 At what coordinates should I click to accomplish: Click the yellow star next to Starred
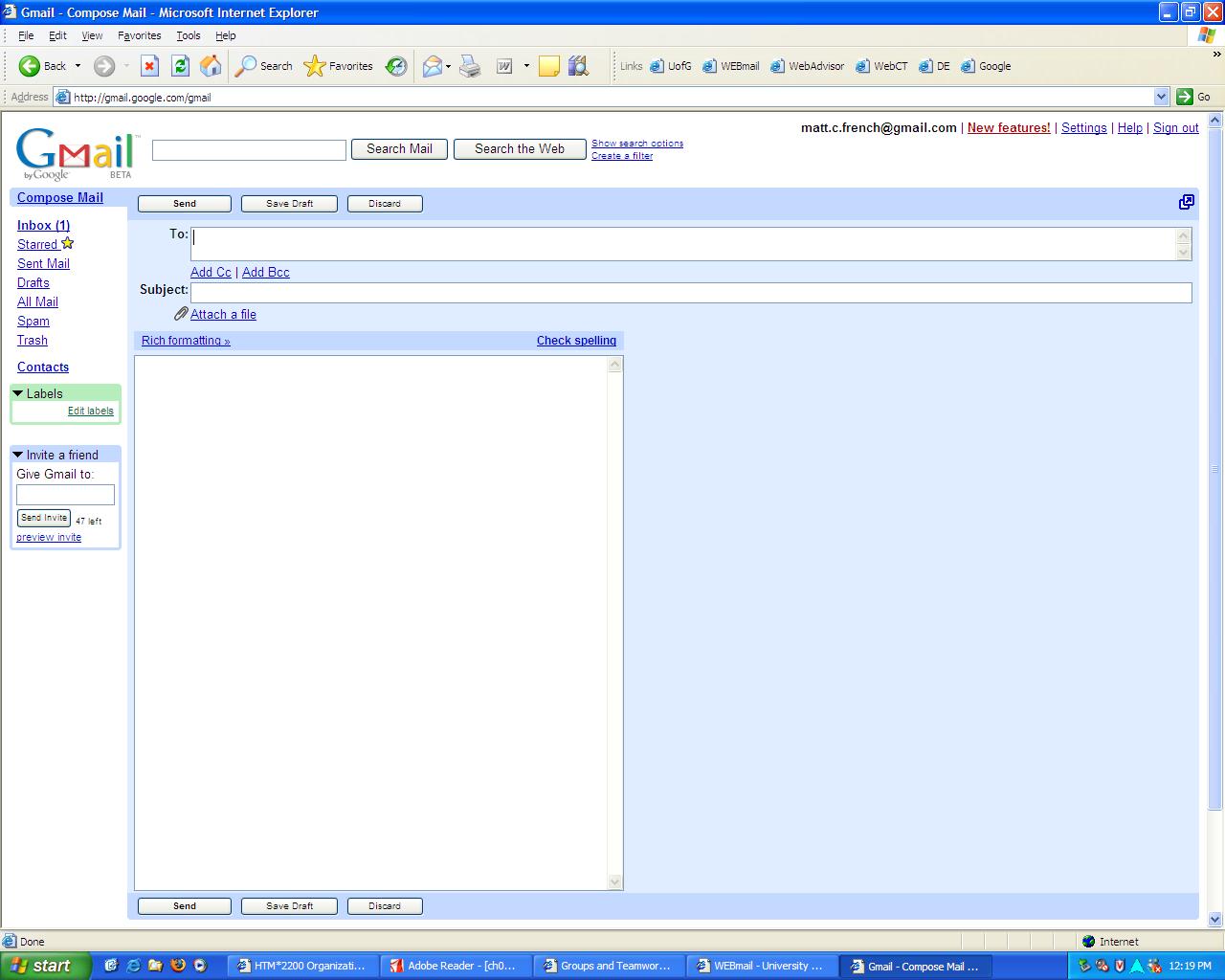click(67, 243)
